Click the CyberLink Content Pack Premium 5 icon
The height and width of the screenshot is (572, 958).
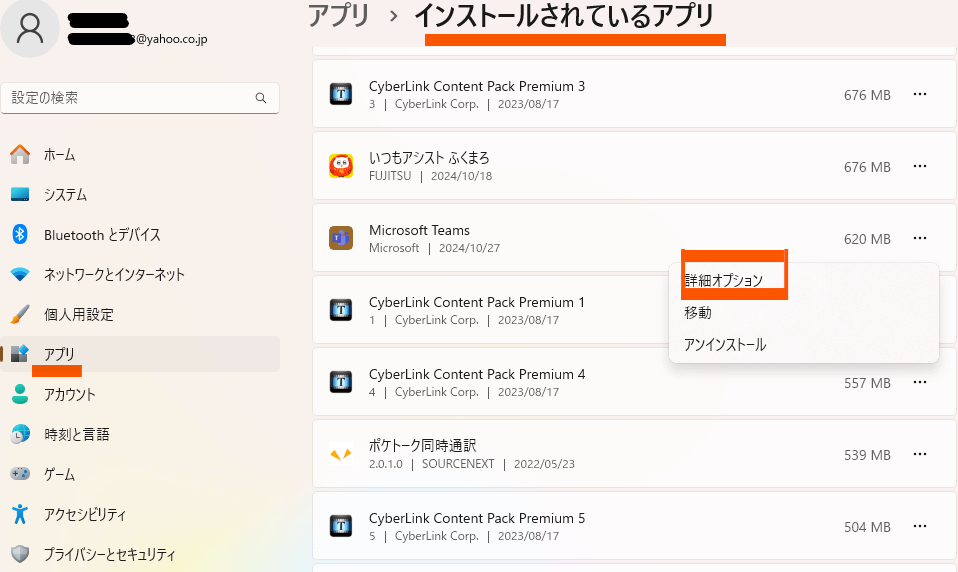(341, 526)
